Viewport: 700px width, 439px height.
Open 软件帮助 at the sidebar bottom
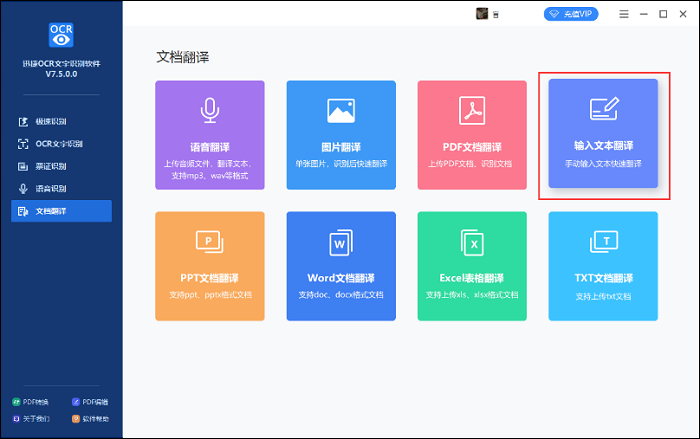(91, 419)
